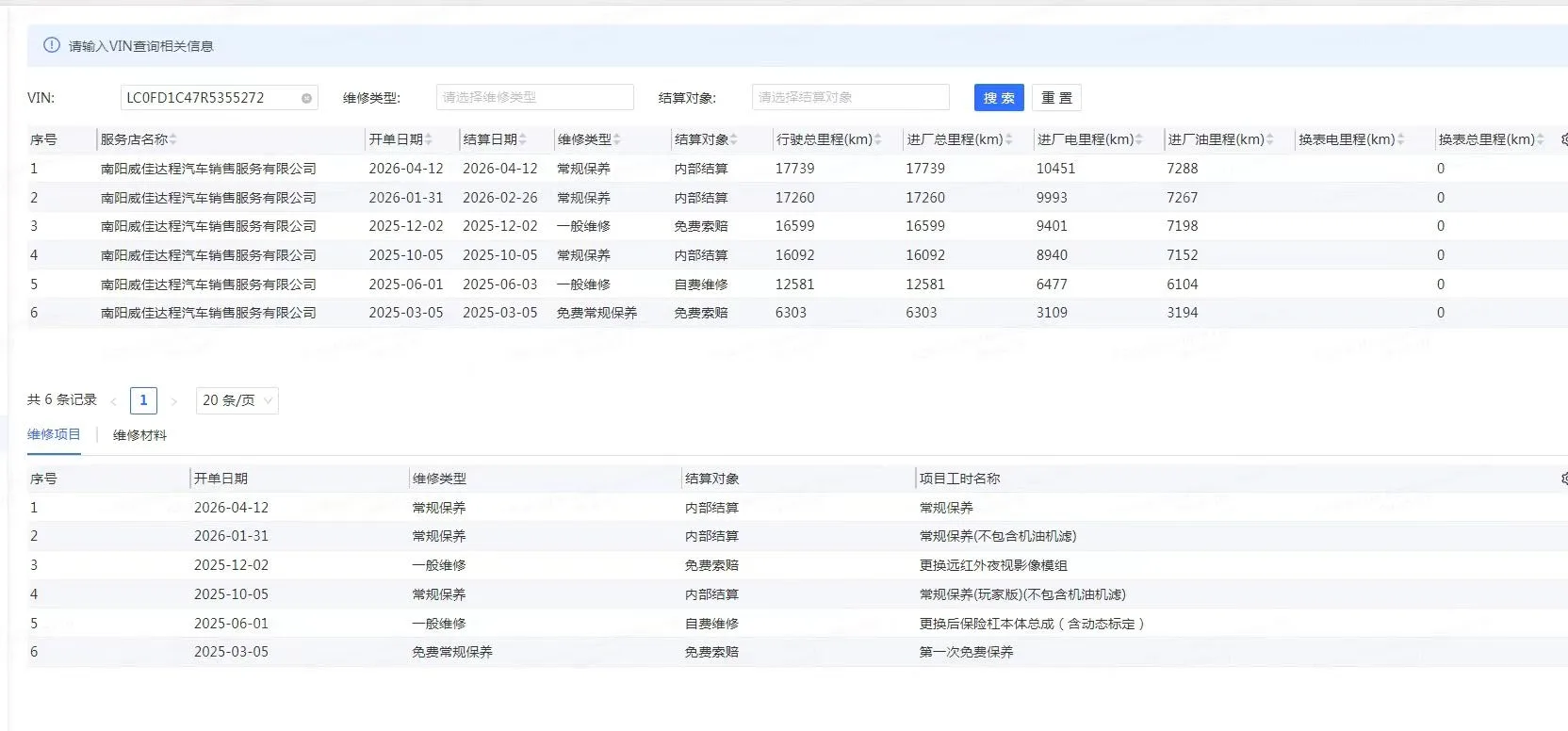This screenshot has width=1568, height=731.
Task: Focus the VIN input field
Action: (219, 98)
